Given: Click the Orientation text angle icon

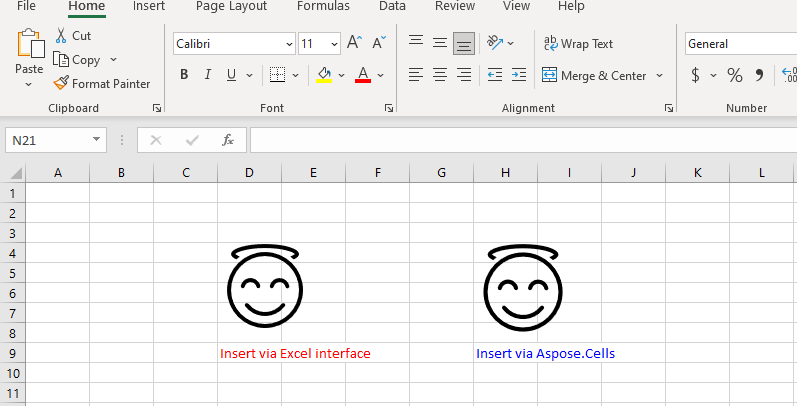Looking at the screenshot, I should click(x=495, y=43).
